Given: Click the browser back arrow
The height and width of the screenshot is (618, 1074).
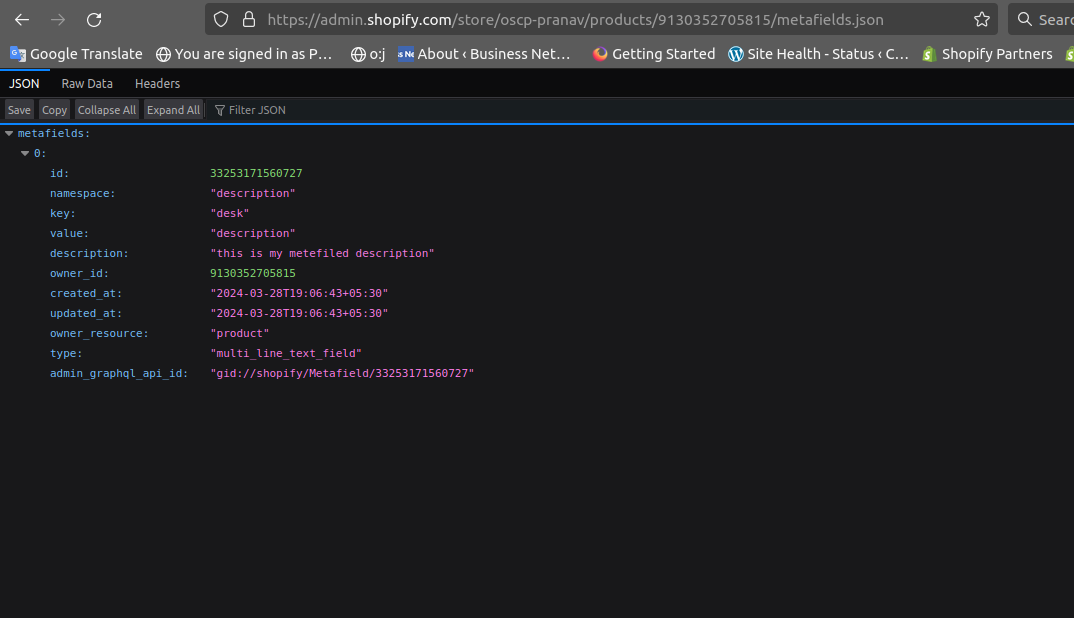Looking at the screenshot, I should point(22,20).
